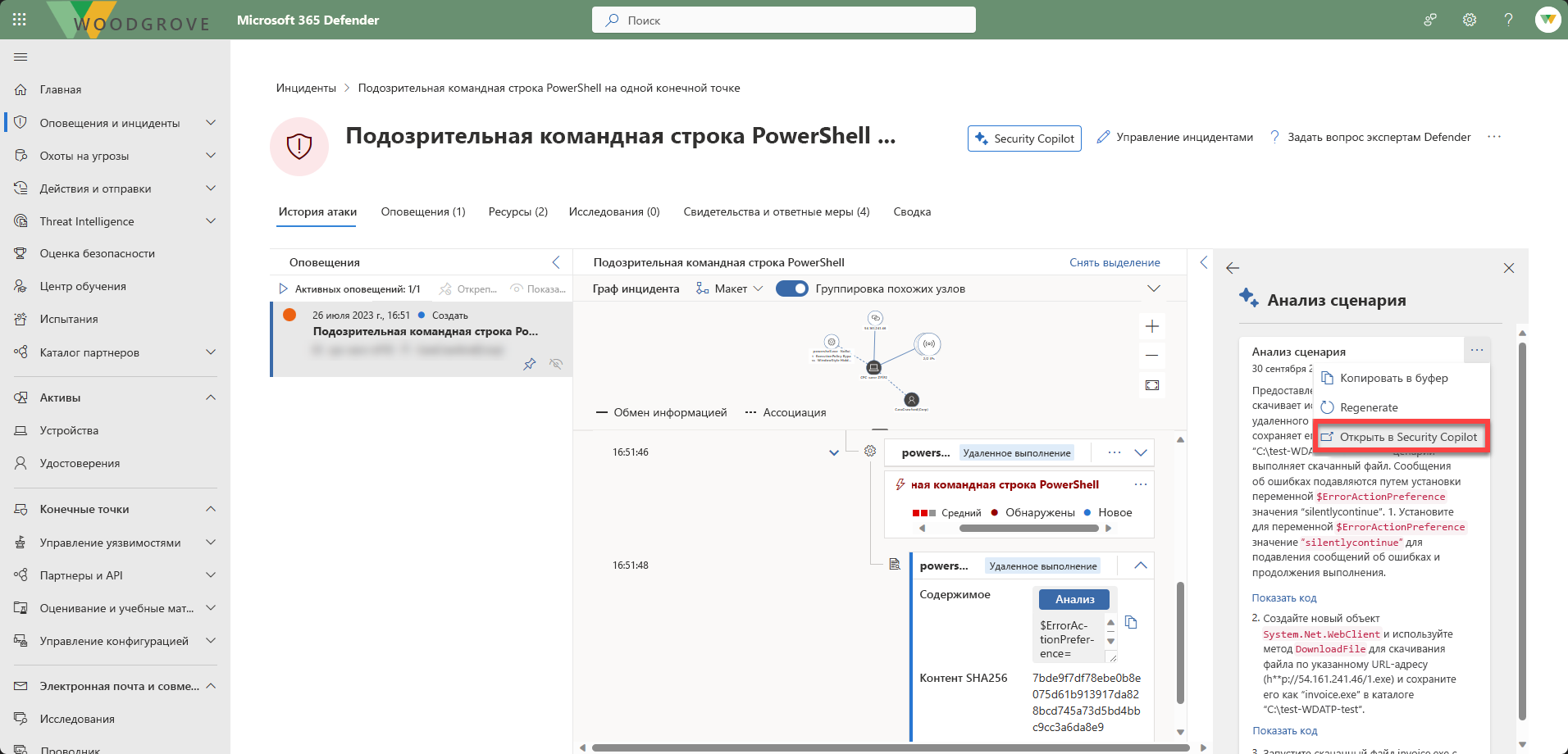Click the settings gear icon in header
Screen dimensions: 1568x754
(1469, 20)
